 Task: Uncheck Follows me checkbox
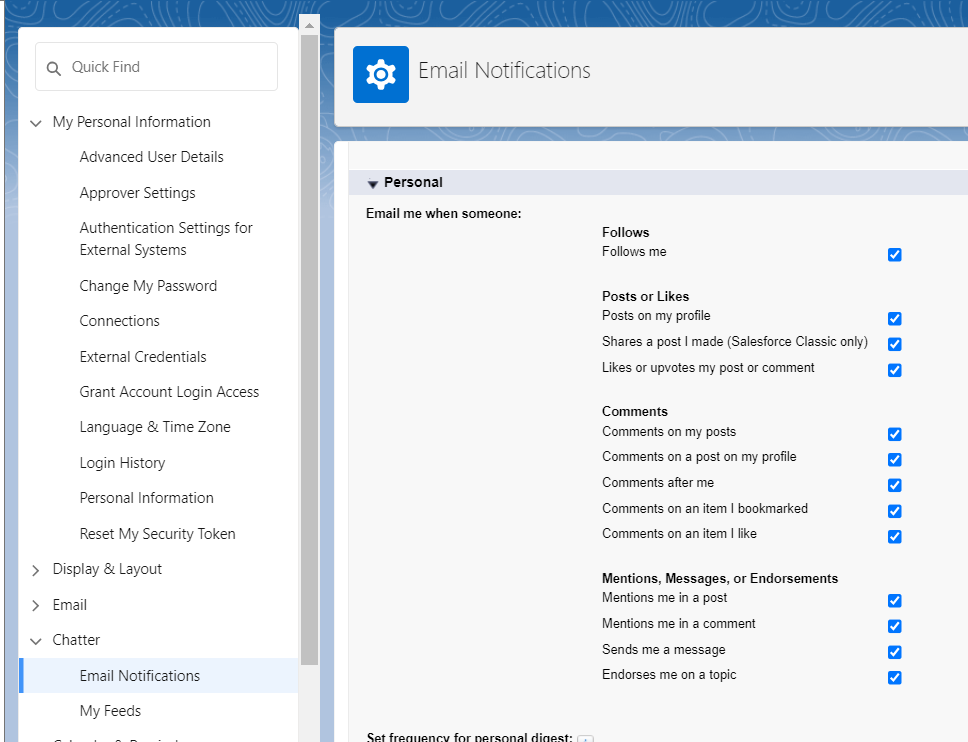click(x=895, y=254)
